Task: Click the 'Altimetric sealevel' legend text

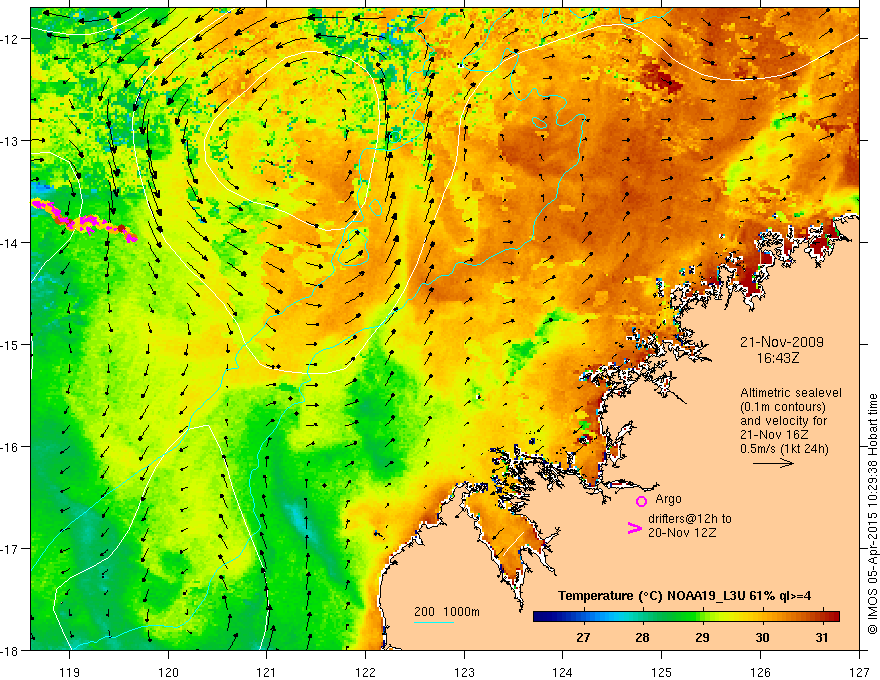Action: 791,393
